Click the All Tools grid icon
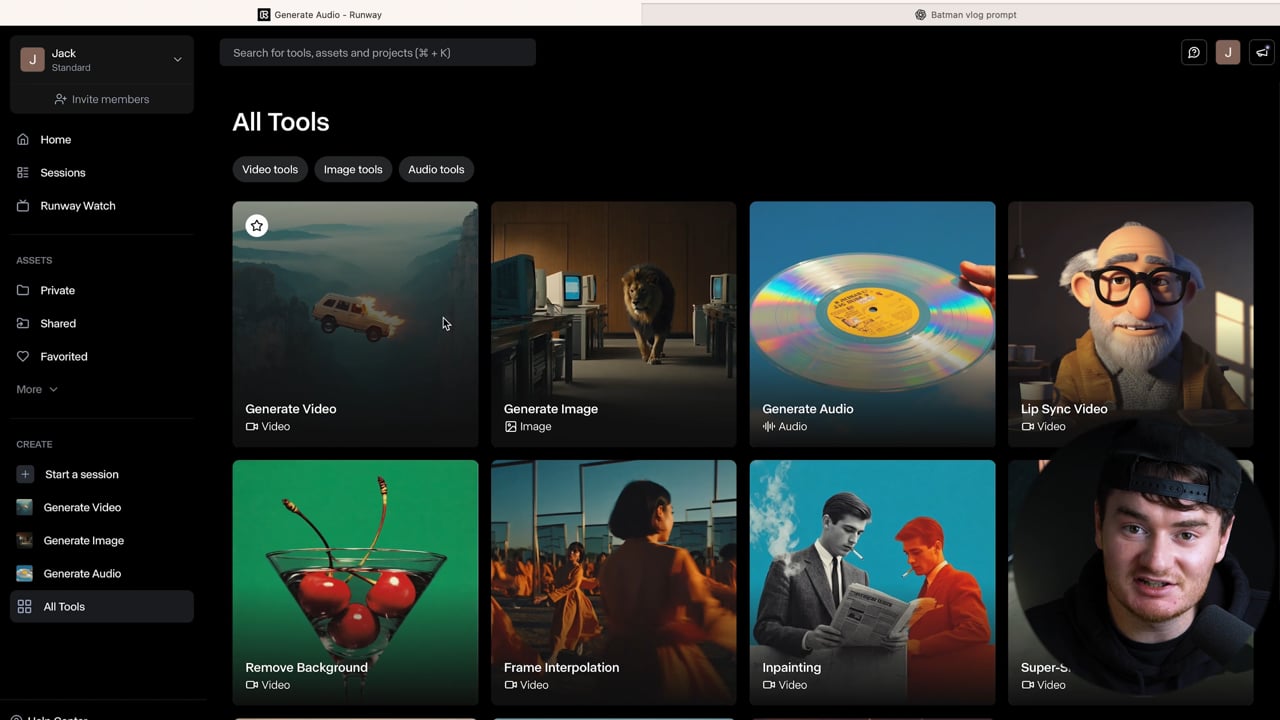The image size is (1280, 720). coord(25,606)
